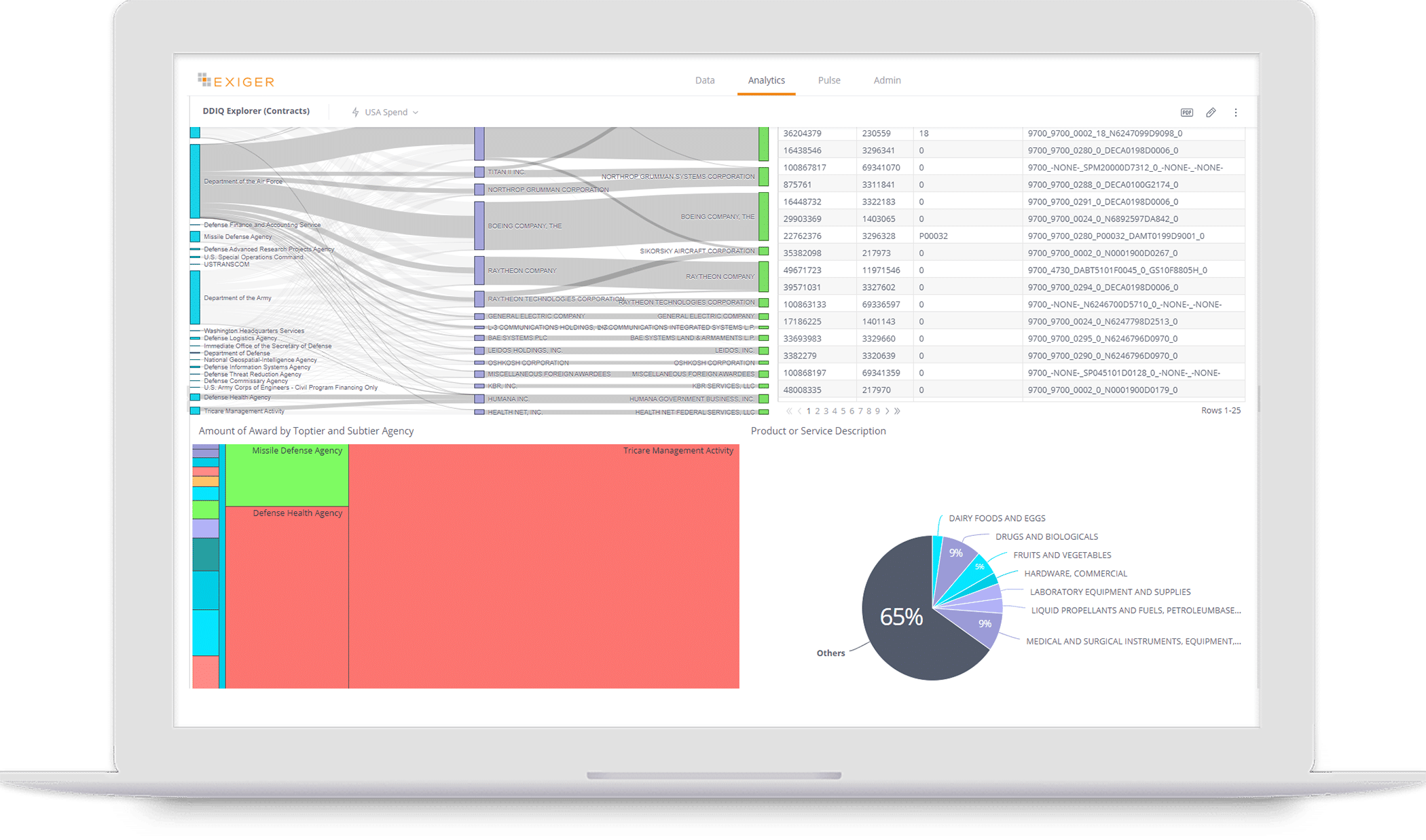The height and width of the screenshot is (840, 1426).
Task: Open the three-dot more options menu
Action: tap(1236, 112)
